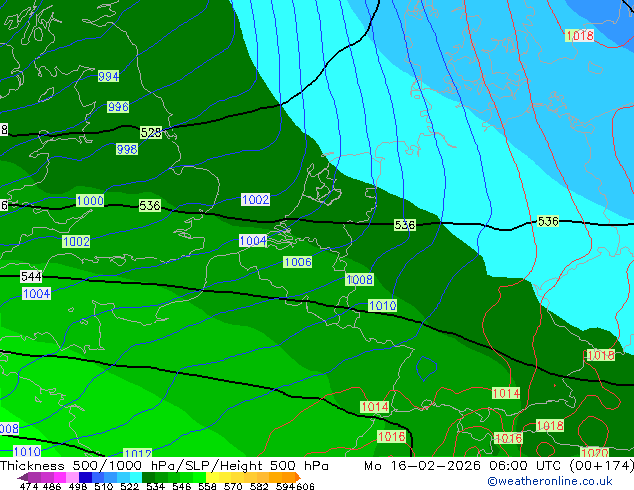The width and height of the screenshot is (634, 490).
Task: Click the pale pink legend swatch left of 498
Action: pyautogui.click(x=72, y=477)
